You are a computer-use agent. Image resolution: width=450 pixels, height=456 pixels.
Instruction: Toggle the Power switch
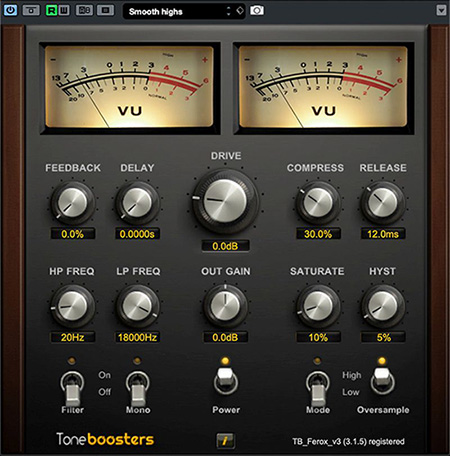pyautogui.click(x=226, y=380)
